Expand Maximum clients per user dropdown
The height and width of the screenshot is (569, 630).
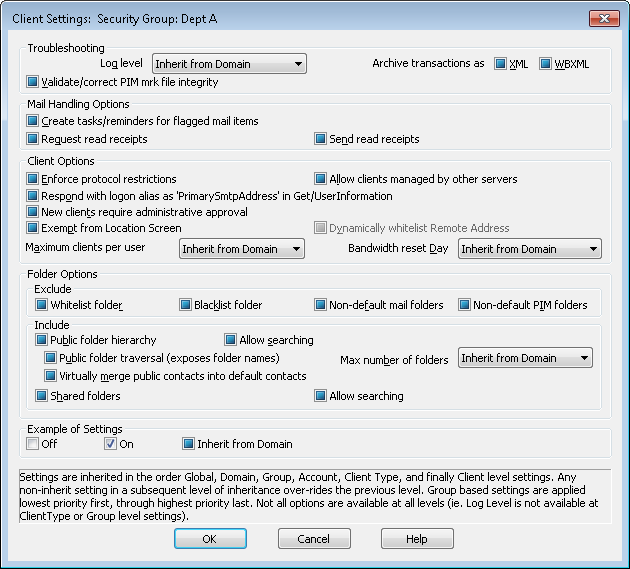click(x=242, y=249)
